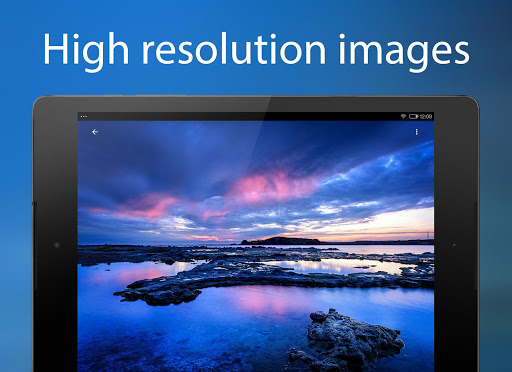Open the three-dot overflow menu
The width and height of the screenshot is (512, 372).
(x=416, y=132)
